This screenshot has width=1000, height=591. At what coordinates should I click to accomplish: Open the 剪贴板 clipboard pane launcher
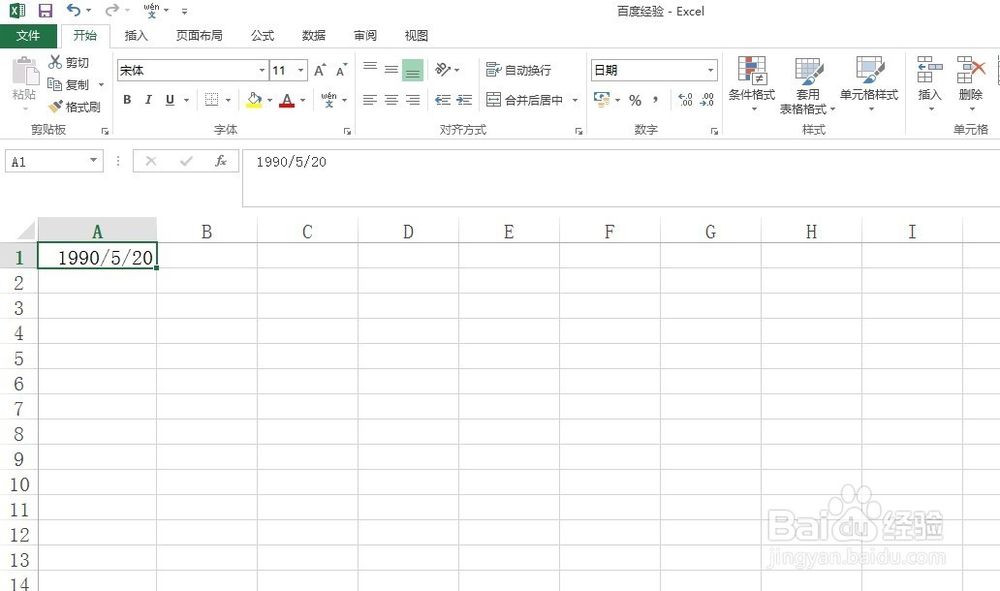point(105,131)
